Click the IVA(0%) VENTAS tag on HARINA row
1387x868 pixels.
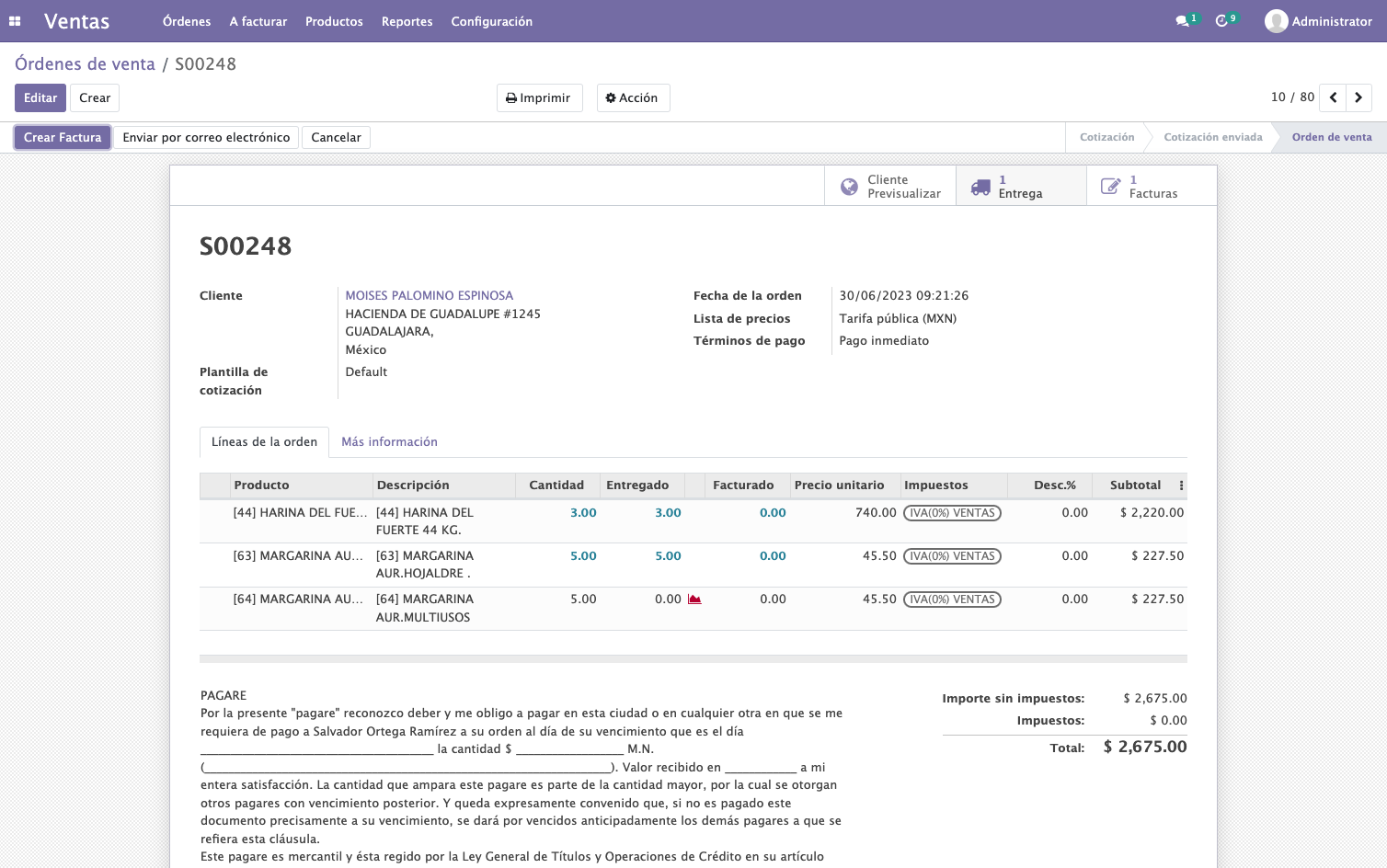tap(952, 513)
